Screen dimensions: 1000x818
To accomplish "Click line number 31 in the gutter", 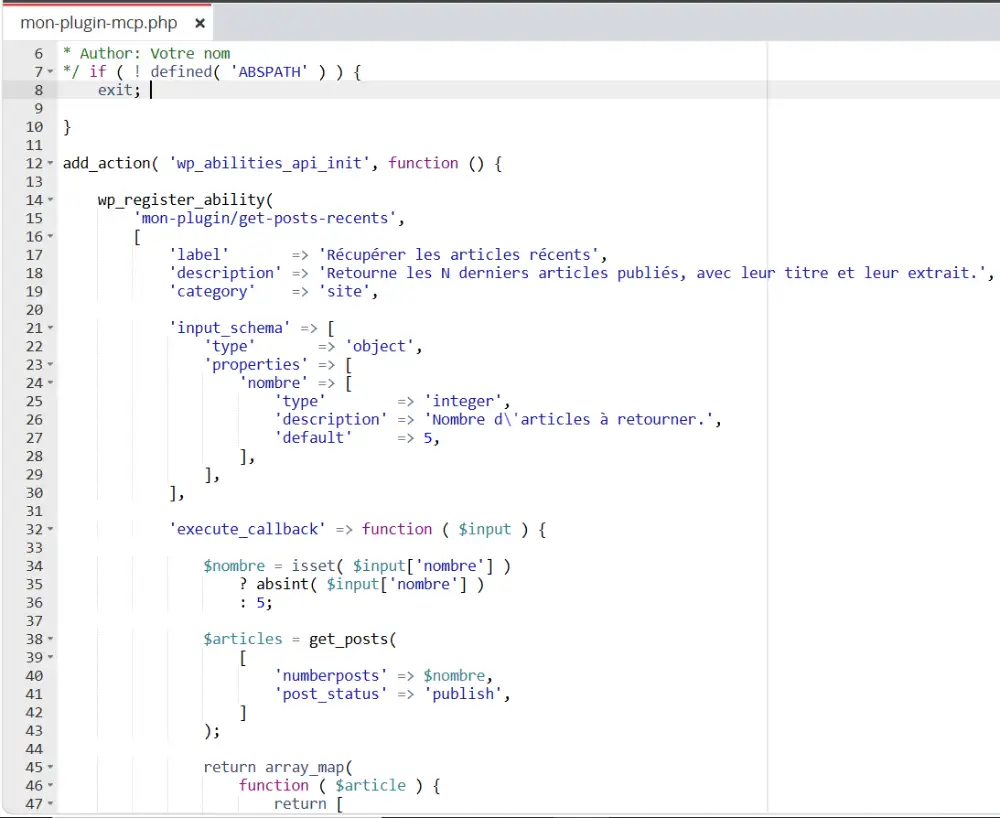I will point(34,511).
